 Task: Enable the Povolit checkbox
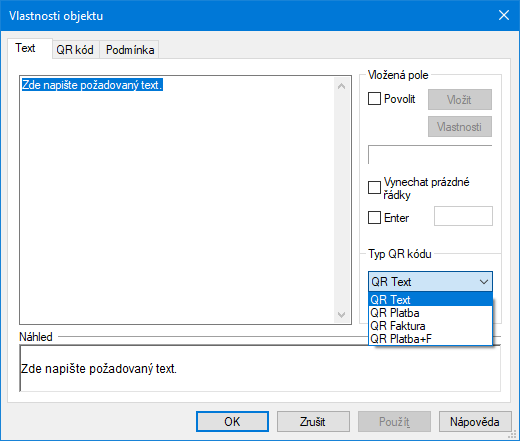click(x=374, y=99)
